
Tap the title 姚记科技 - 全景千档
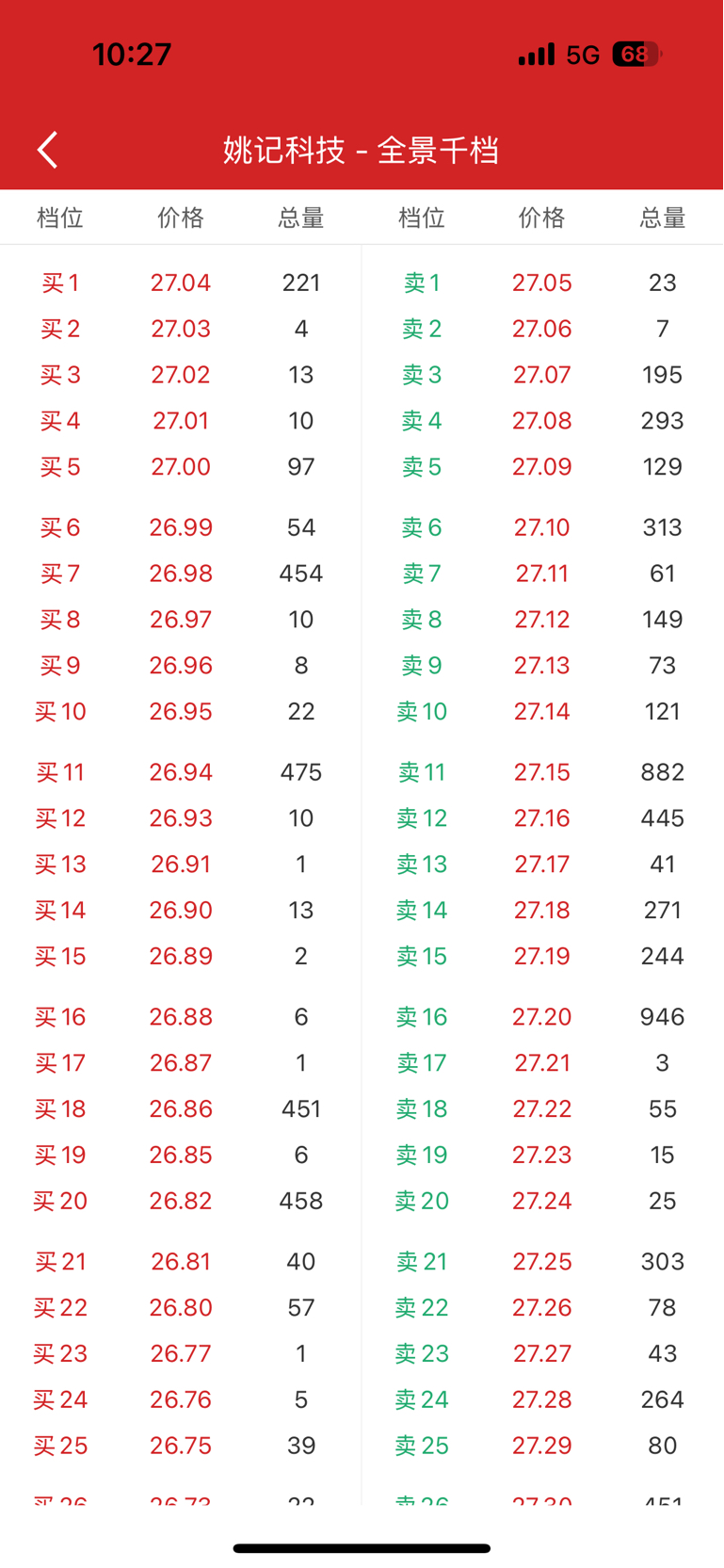(x=362, y=150)
